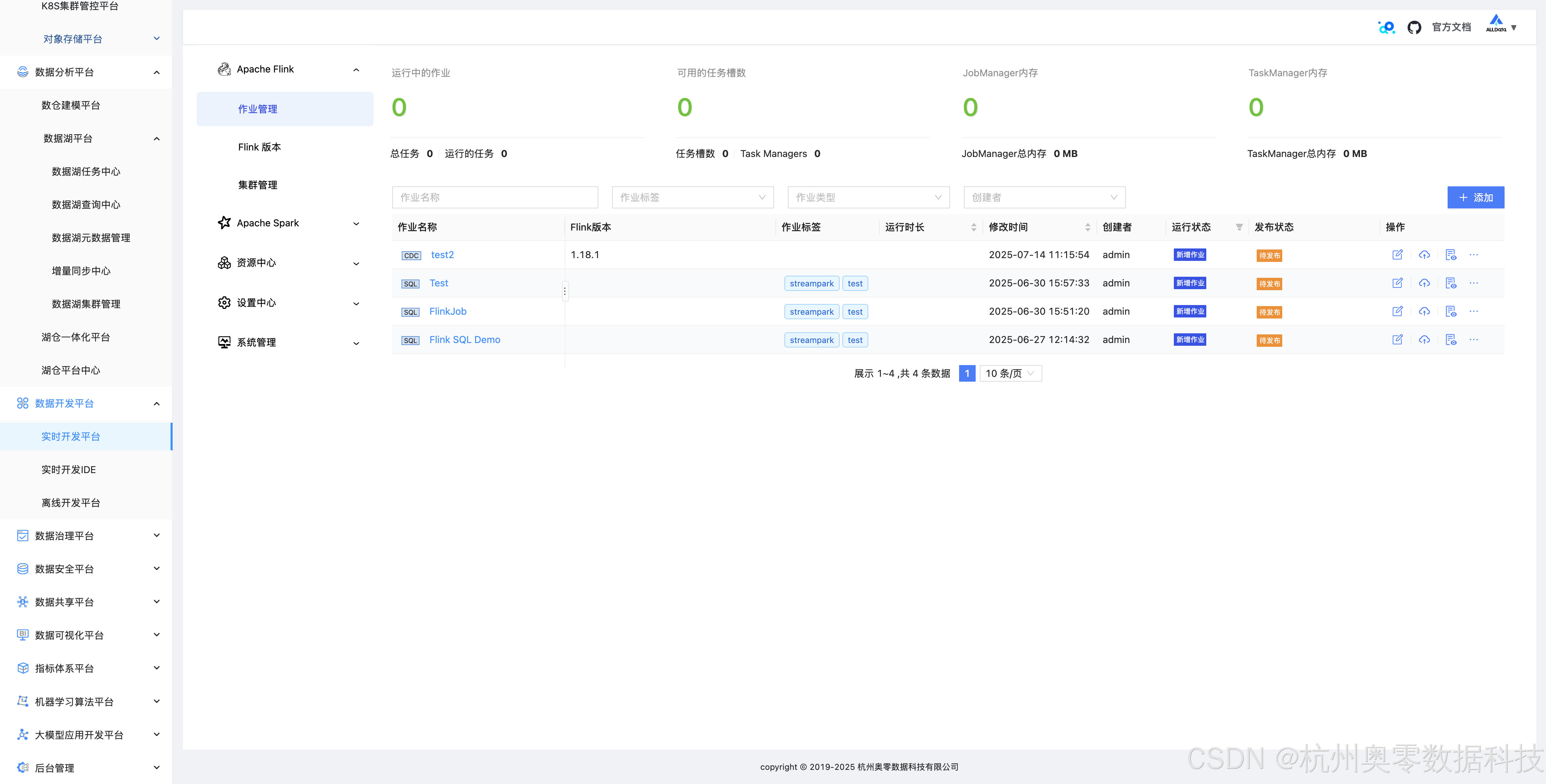The height and width of the screenshot is (784, 1546).
Task: Click the blue StreamPark logo icon in header
Action: point(1386,27)
